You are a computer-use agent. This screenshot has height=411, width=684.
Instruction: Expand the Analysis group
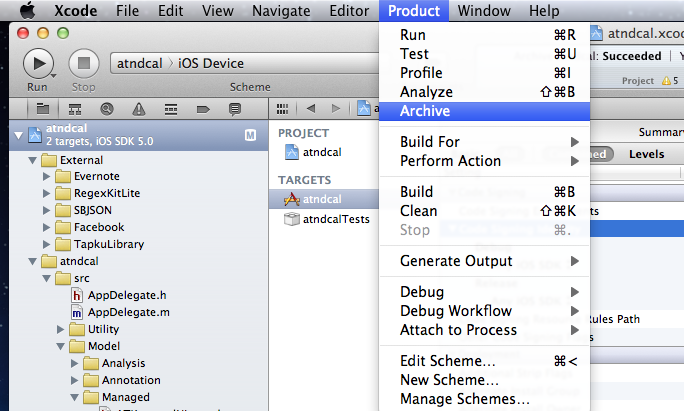(74, 363)
